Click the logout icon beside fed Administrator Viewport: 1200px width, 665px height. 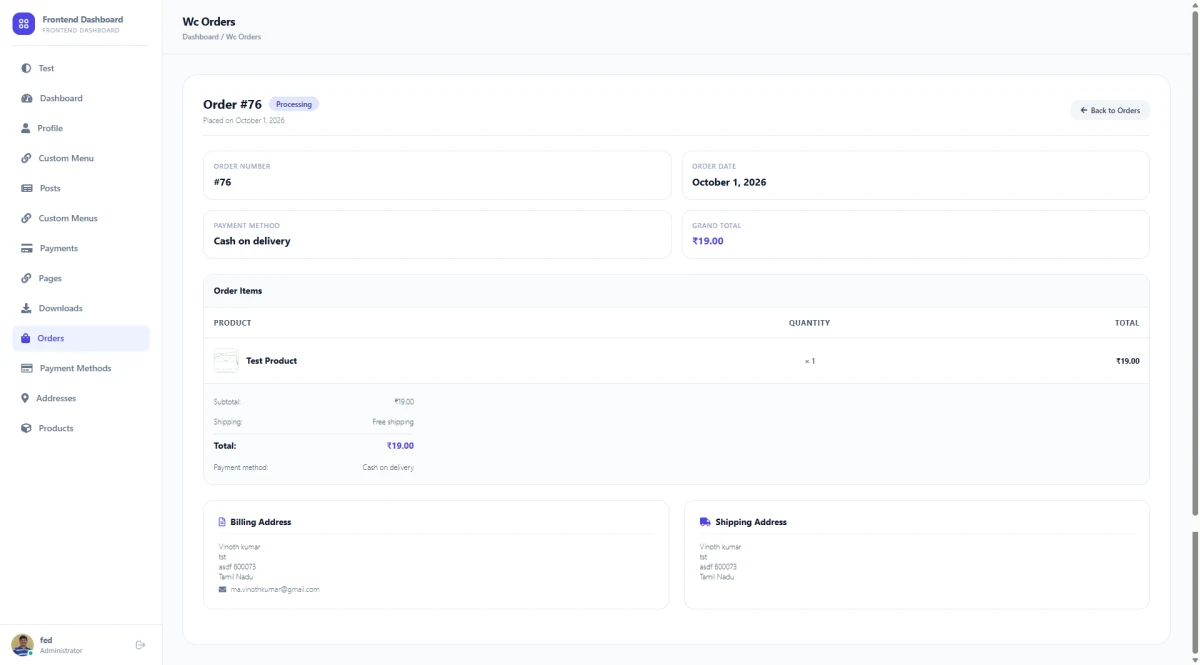click(140, 645)
